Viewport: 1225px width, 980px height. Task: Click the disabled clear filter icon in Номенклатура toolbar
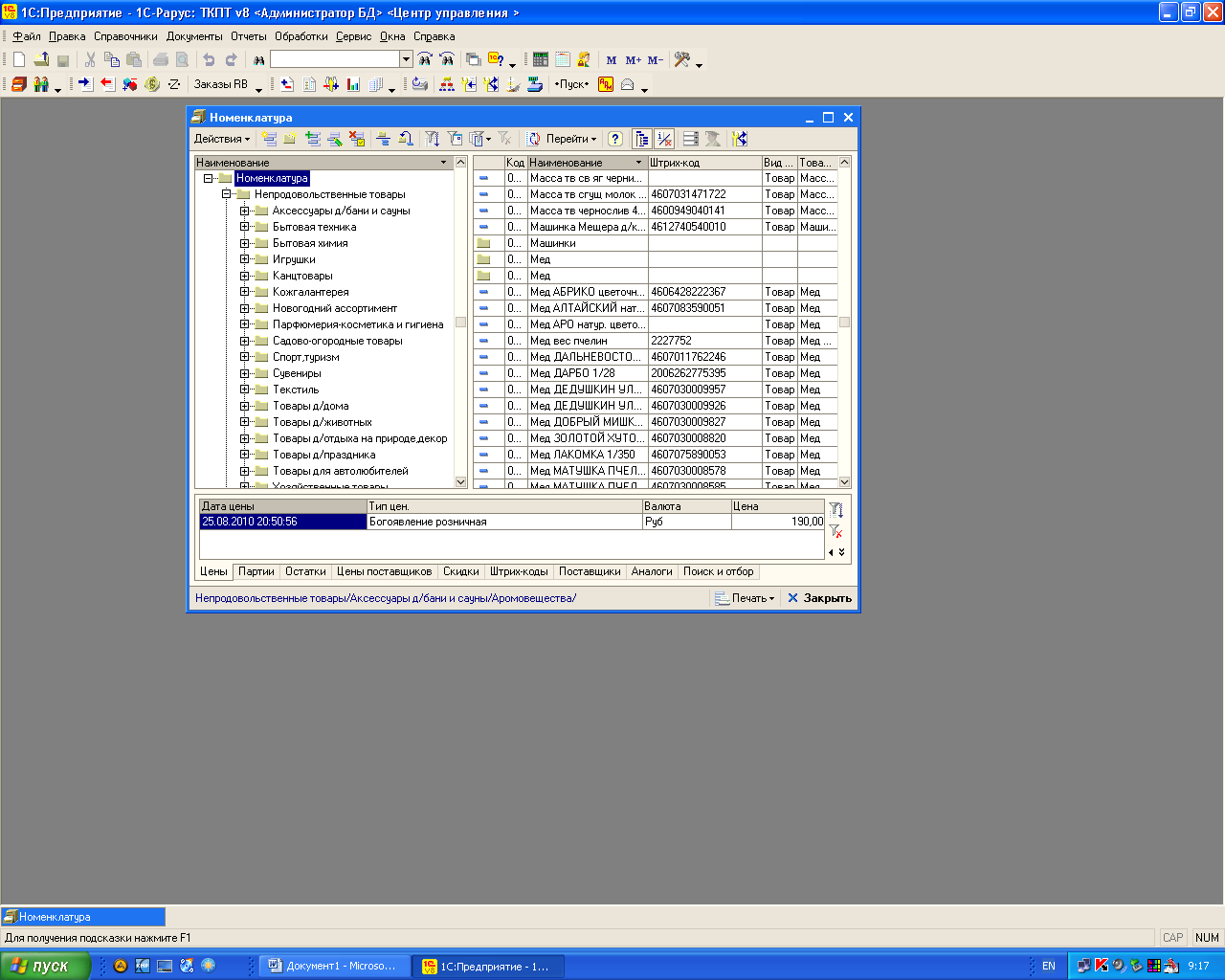point(504,139)
